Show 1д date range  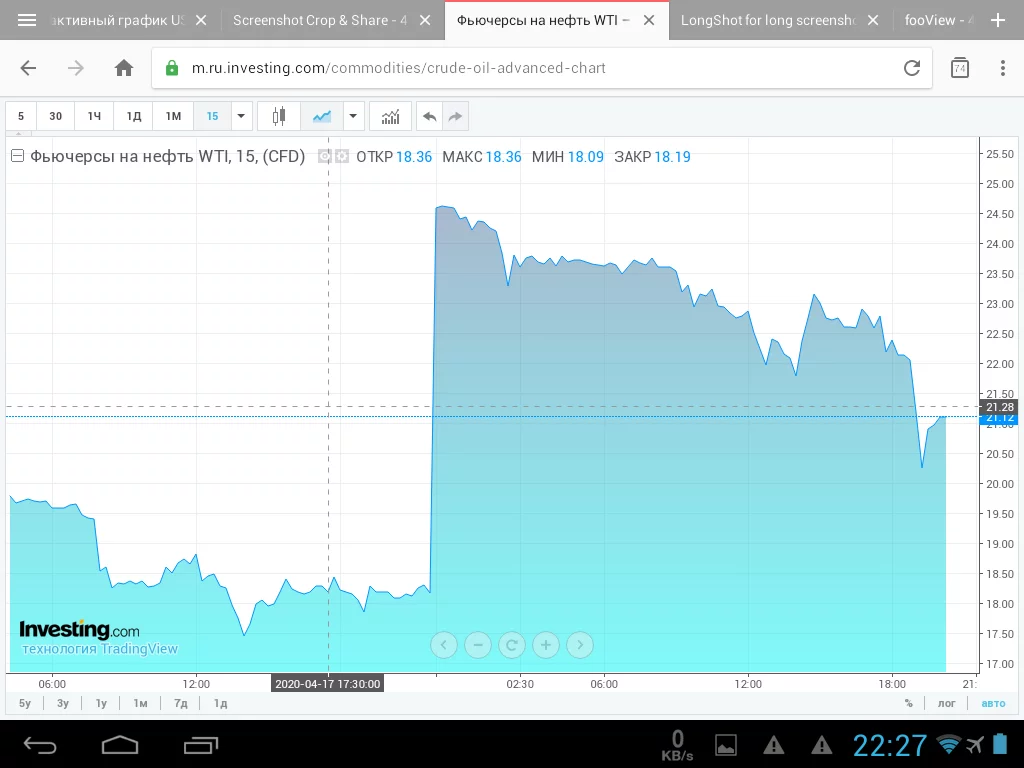[x=221, y=703]
